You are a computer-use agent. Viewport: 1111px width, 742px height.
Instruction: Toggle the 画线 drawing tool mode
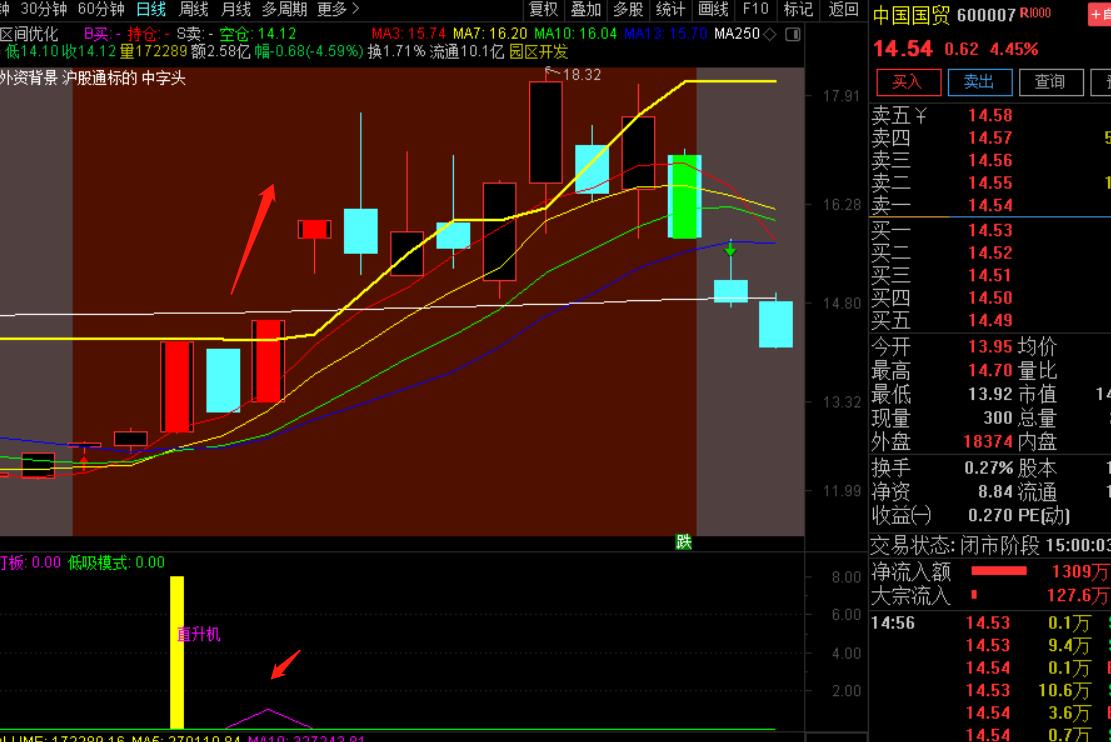coord(713,9)
